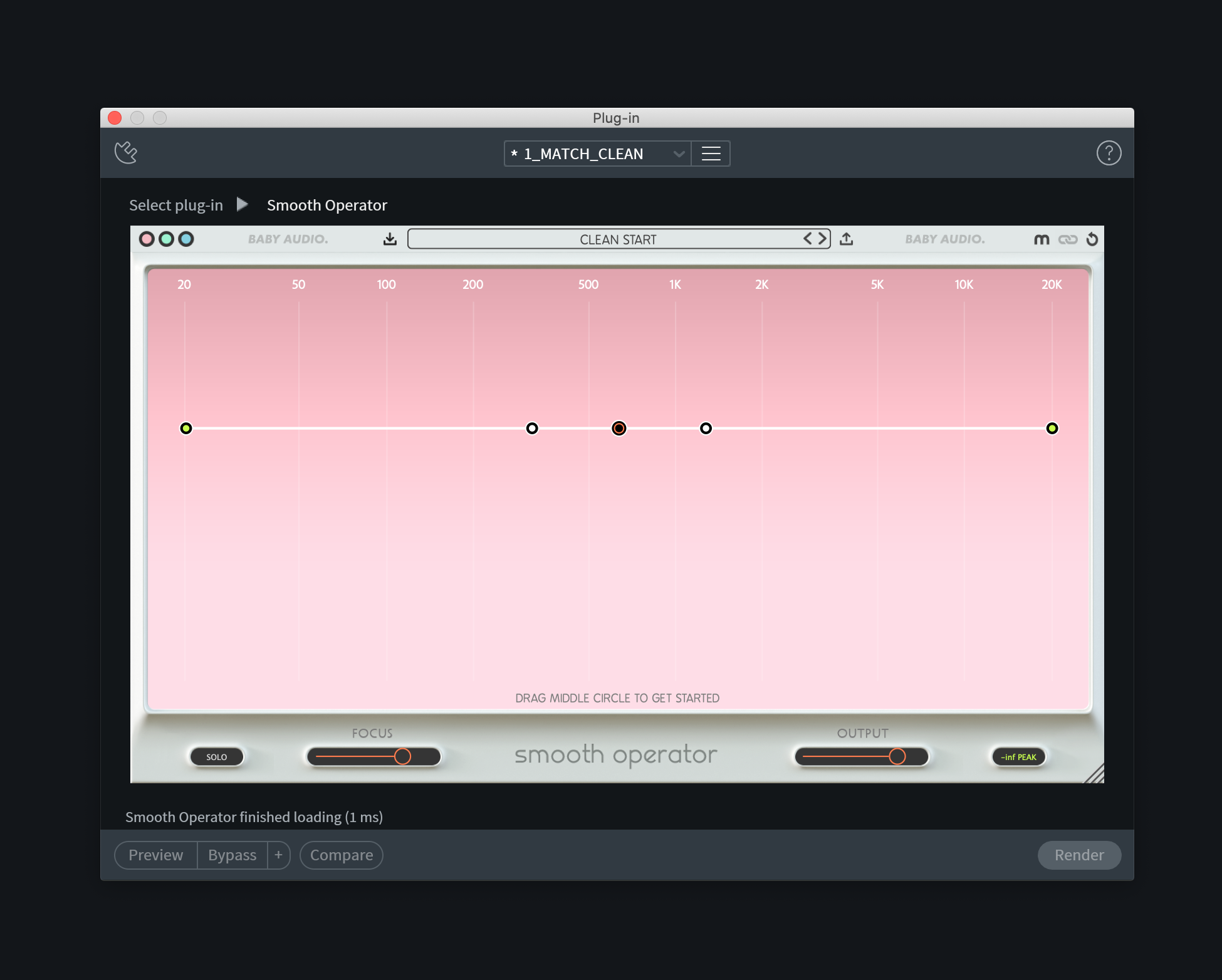
Task: Open the preset list hamburger menu
Action: tap(711, 154)
